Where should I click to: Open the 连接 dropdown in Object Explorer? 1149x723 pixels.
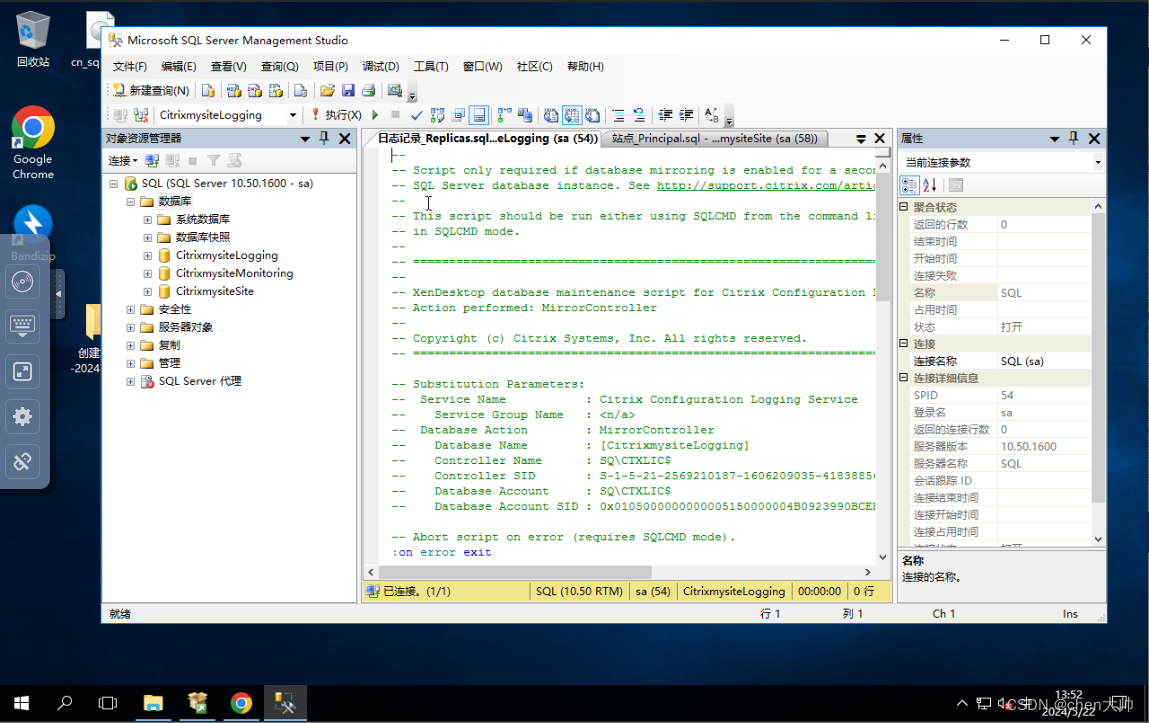click(122, 160)
